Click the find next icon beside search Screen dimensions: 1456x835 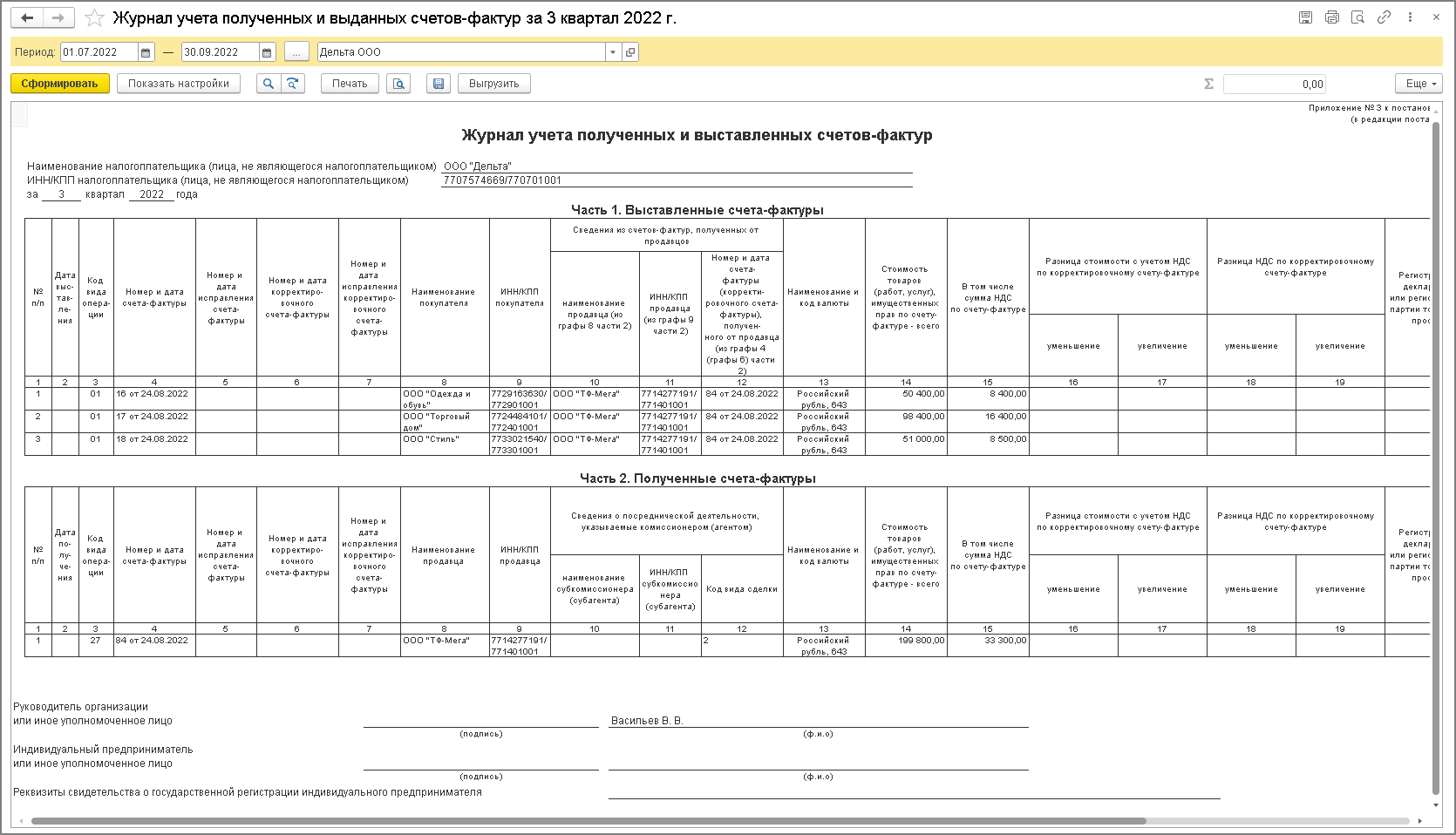292,84
